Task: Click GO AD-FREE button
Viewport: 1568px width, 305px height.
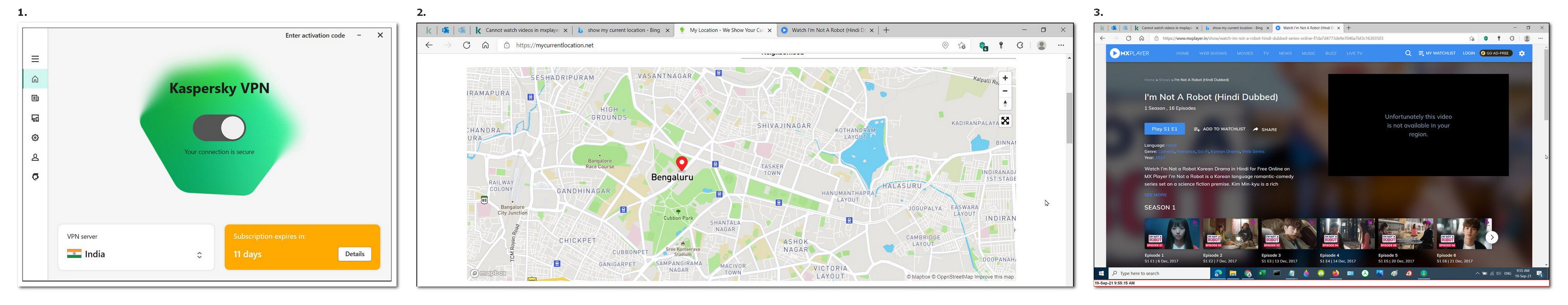Action: point(1496,53)
